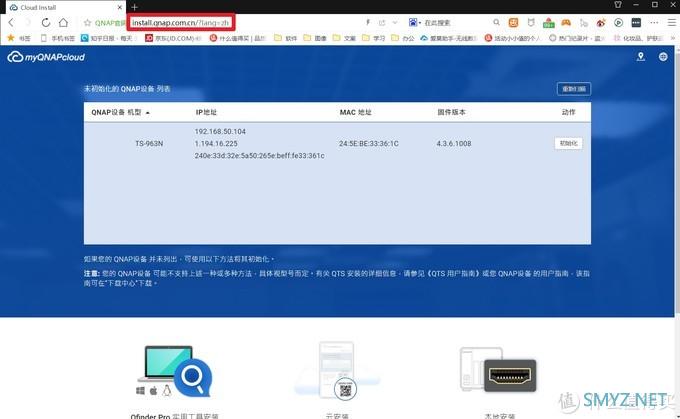Click the myQNAPcloud logo
Image resolution: width=680 pixels, height=419 pixels.
[x=46, y=57]
